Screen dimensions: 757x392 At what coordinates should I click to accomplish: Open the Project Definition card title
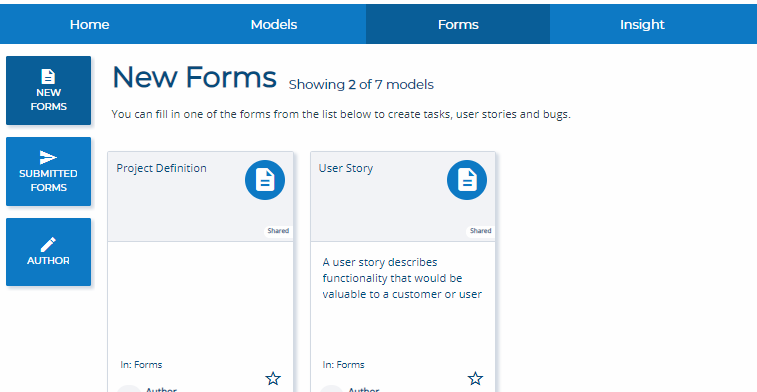click(x=161, y=168)
